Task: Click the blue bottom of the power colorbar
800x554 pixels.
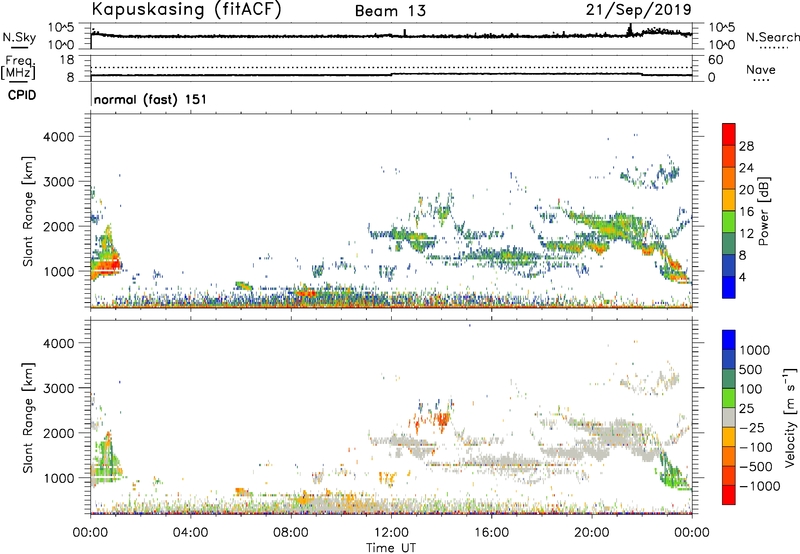Action: point(729,288)
